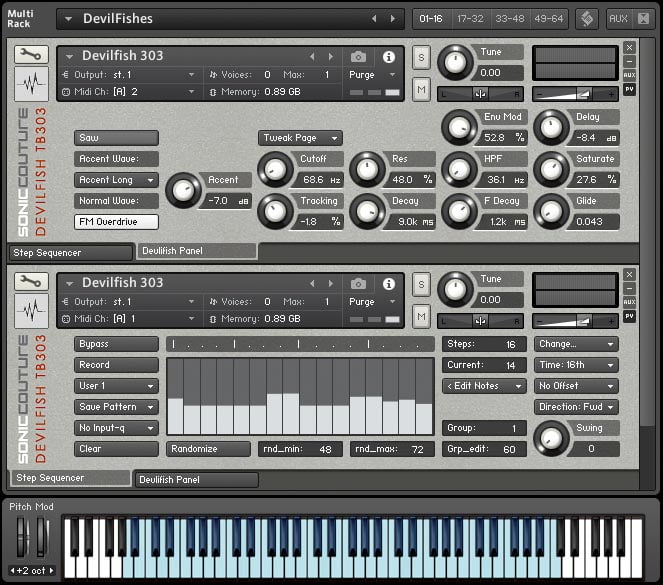Open Tweak Page dropdown

click(300, 138)
